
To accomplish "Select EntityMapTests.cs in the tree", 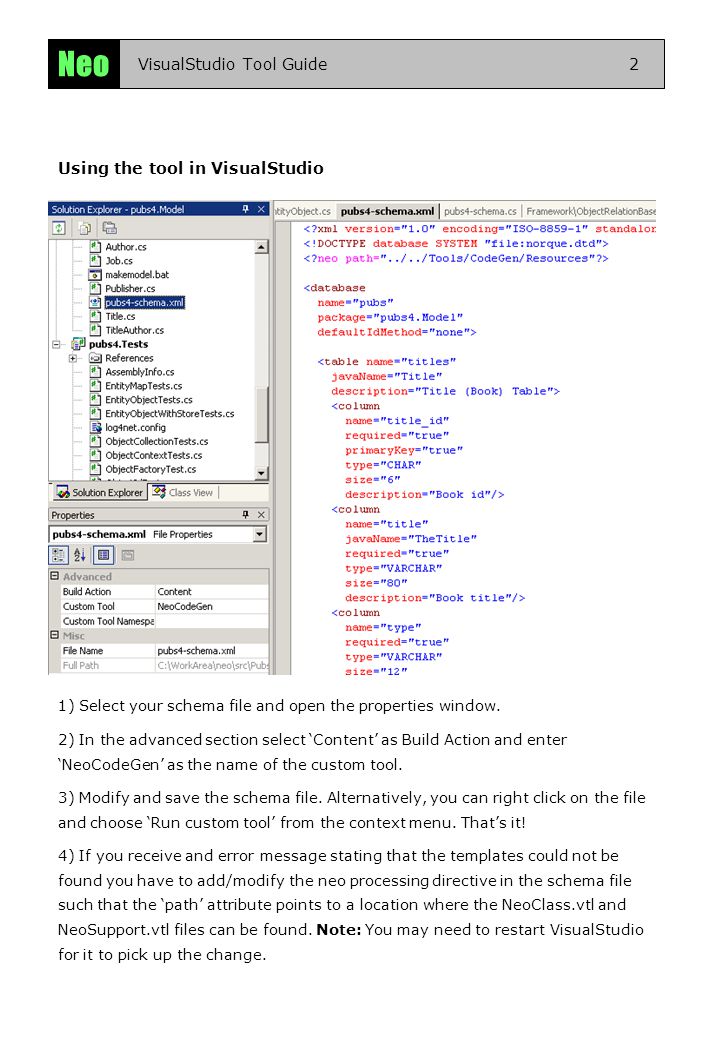I will tap(144, 386).
